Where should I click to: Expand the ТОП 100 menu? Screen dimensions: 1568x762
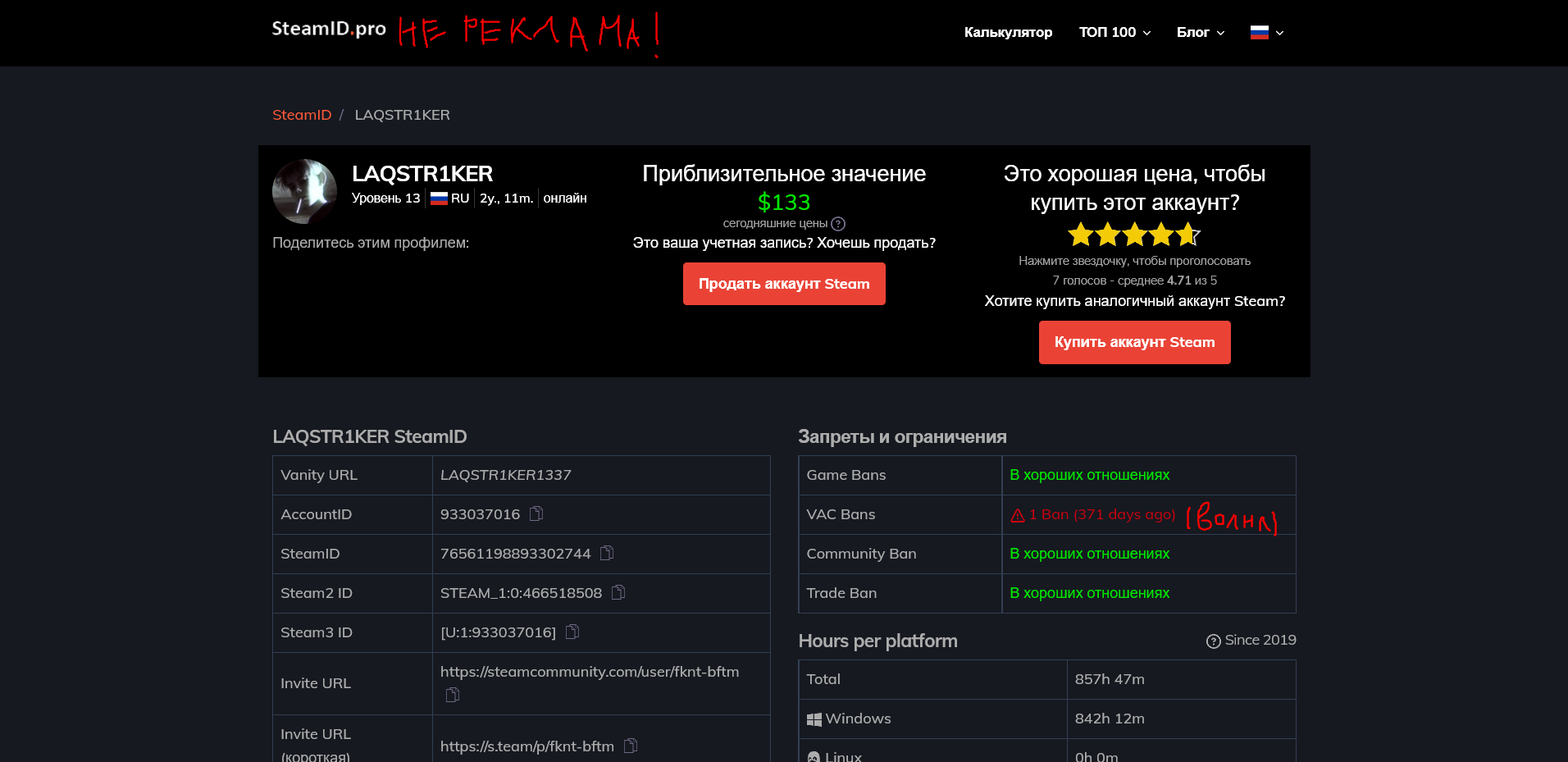1115,33
